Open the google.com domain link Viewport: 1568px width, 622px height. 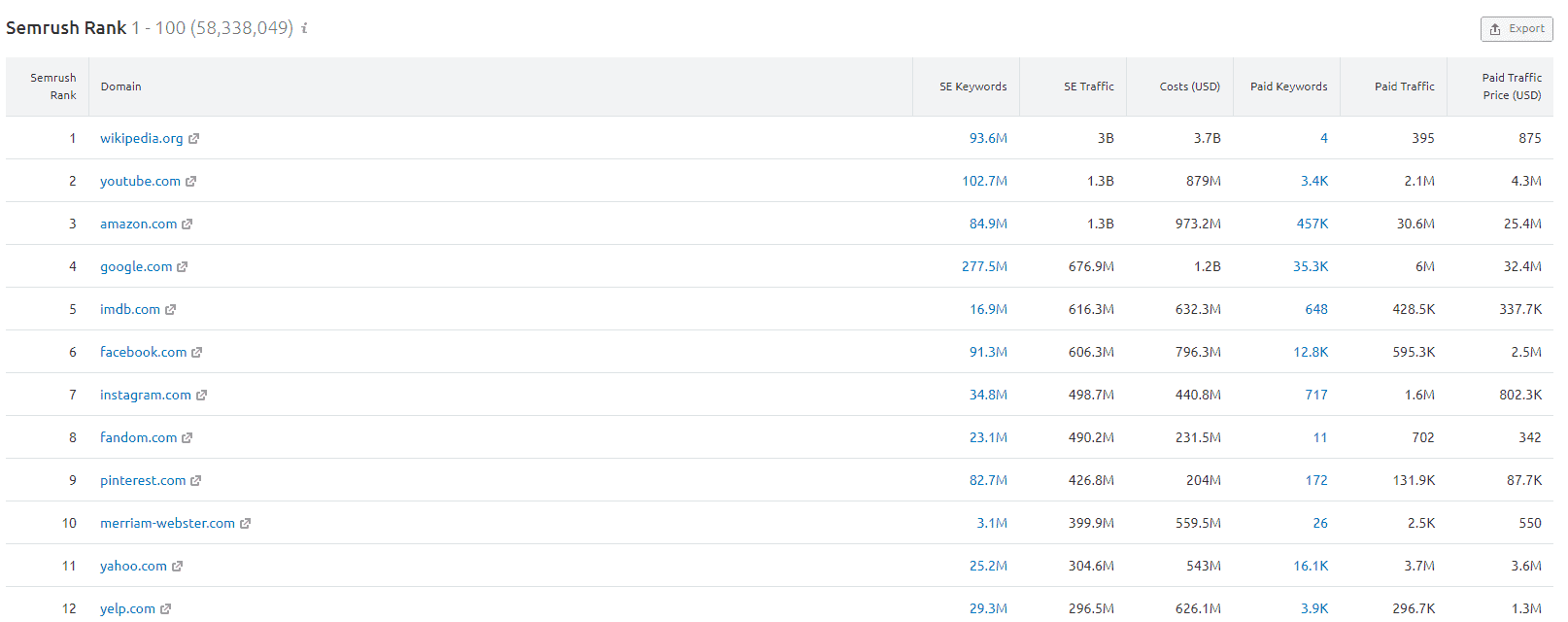(136, 266)
